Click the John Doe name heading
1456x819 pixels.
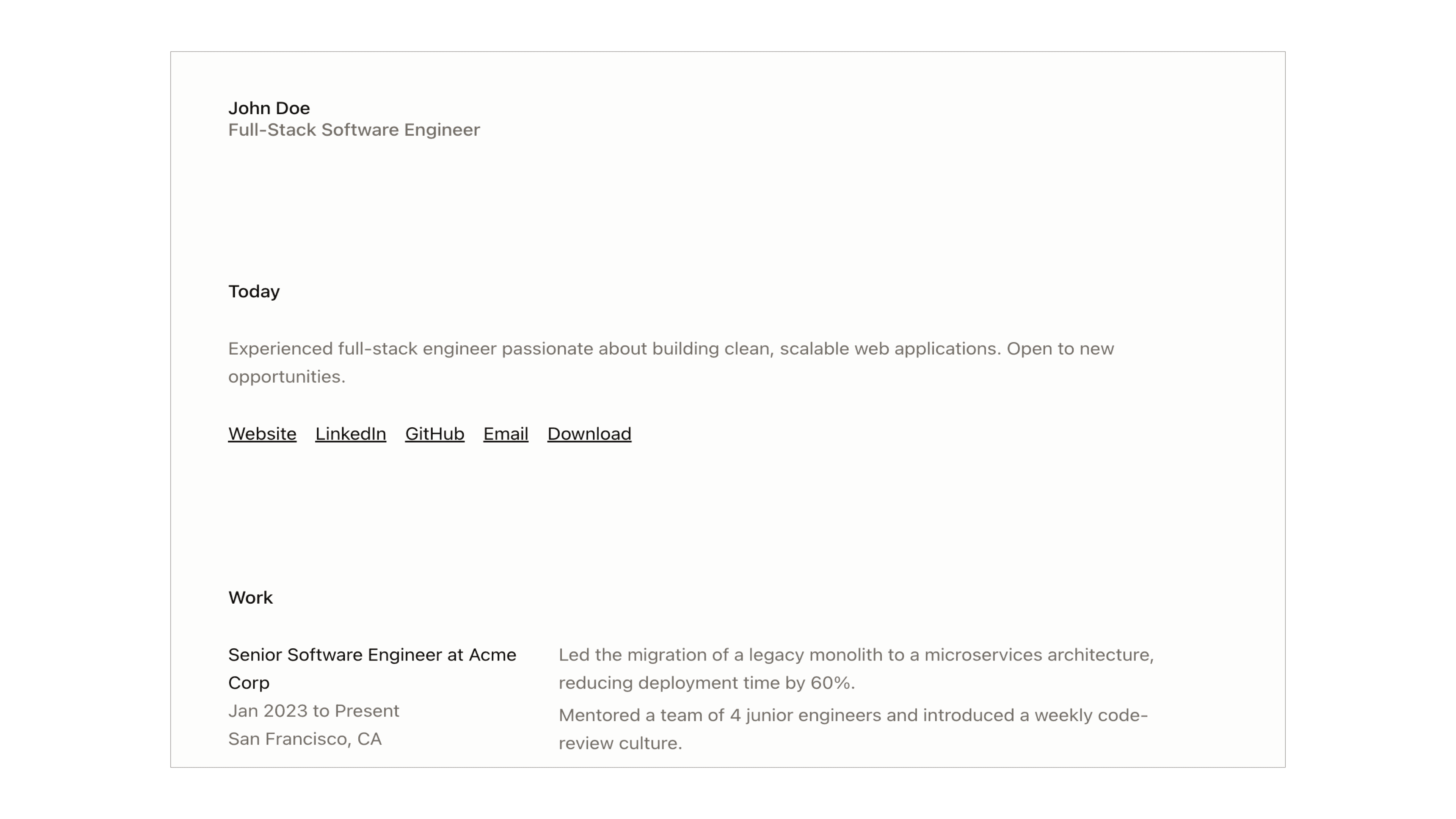pos(269,108)
